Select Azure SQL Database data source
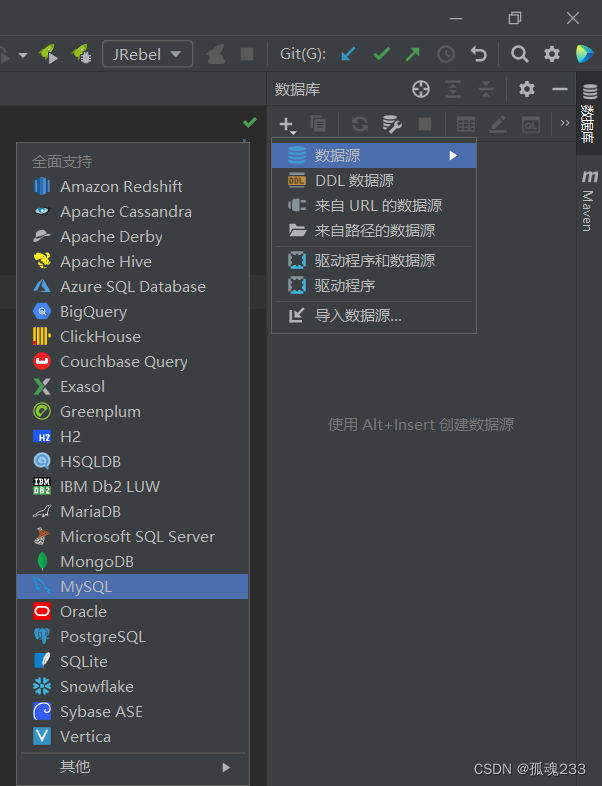The width and height of the screenshot is (602, 786). point(132,287)
